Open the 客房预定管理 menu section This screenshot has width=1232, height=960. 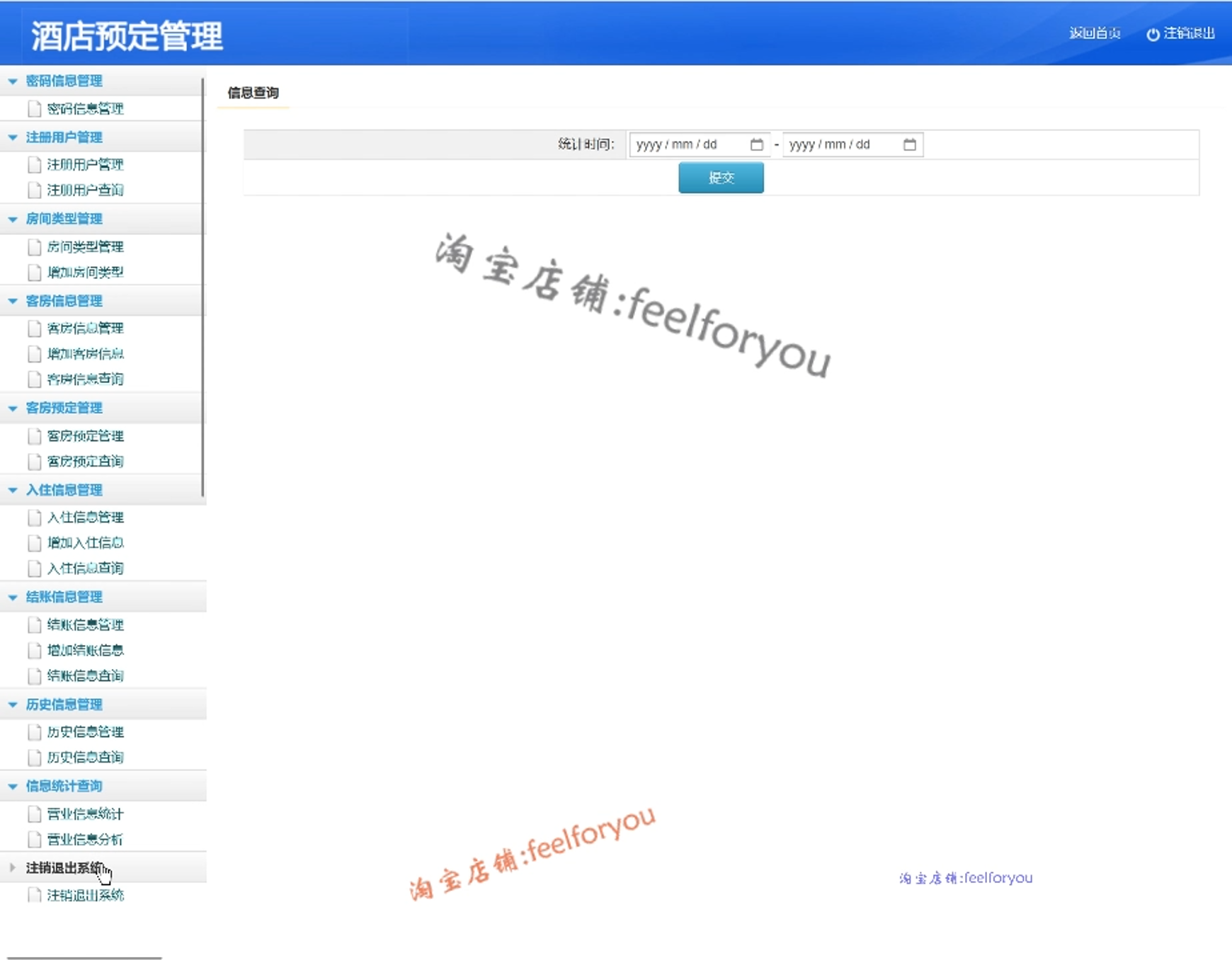coord(63,408)
